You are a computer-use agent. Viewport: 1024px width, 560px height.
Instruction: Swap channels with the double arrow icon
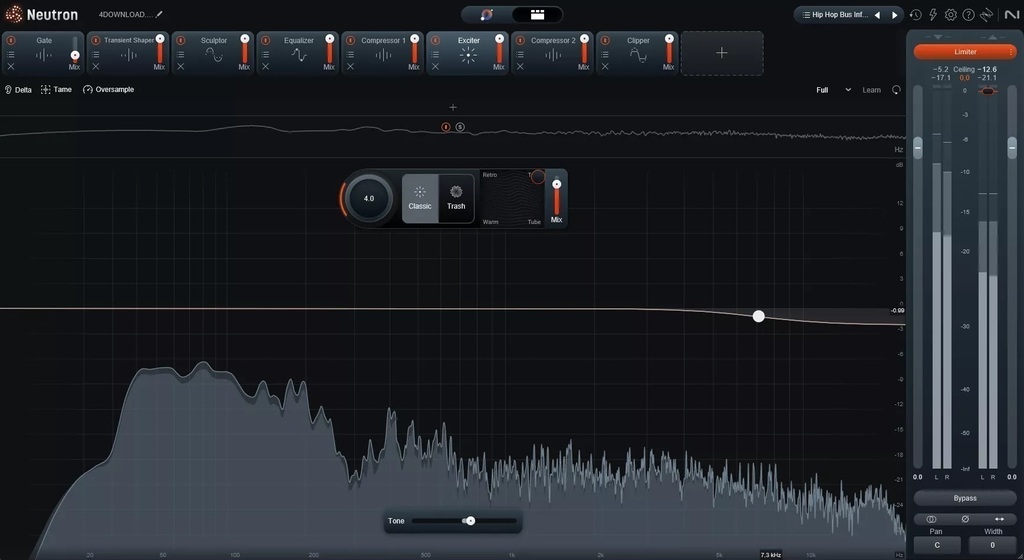tap(999, 519)
